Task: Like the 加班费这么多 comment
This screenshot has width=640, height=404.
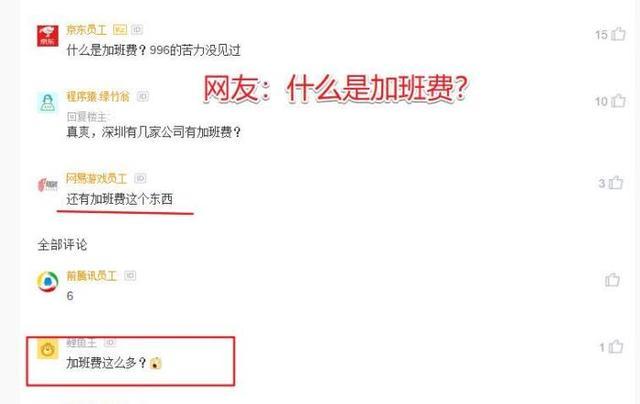Action: 616,347
